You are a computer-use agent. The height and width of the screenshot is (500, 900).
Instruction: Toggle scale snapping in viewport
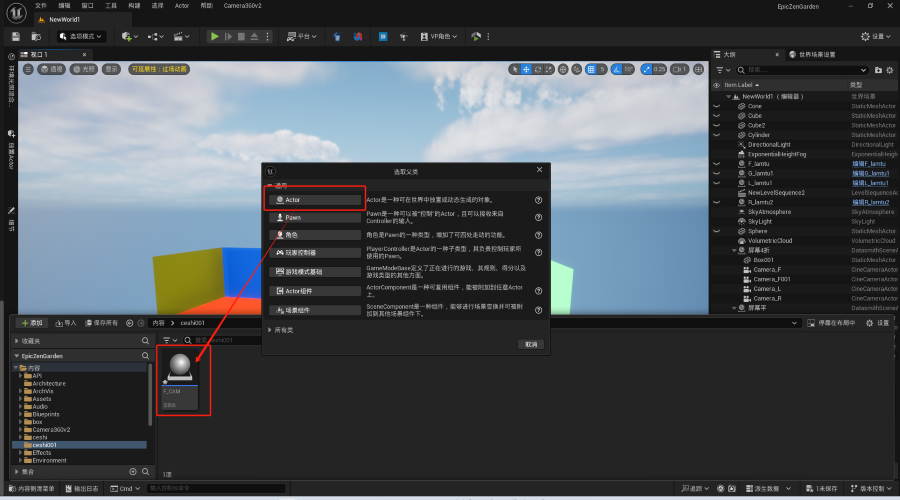pos(647,69)
